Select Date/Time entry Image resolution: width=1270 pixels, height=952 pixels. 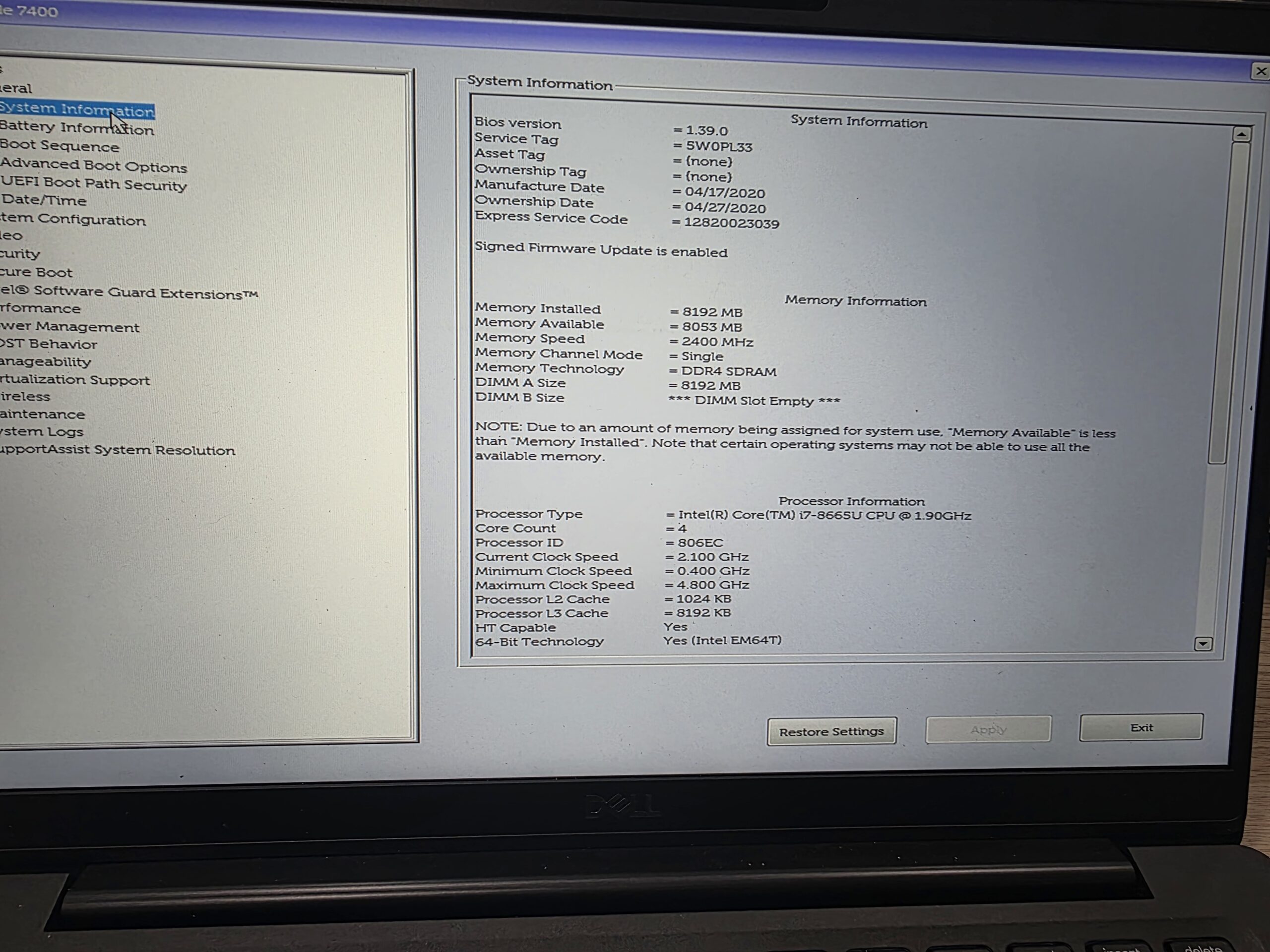(x=44, y=200)
